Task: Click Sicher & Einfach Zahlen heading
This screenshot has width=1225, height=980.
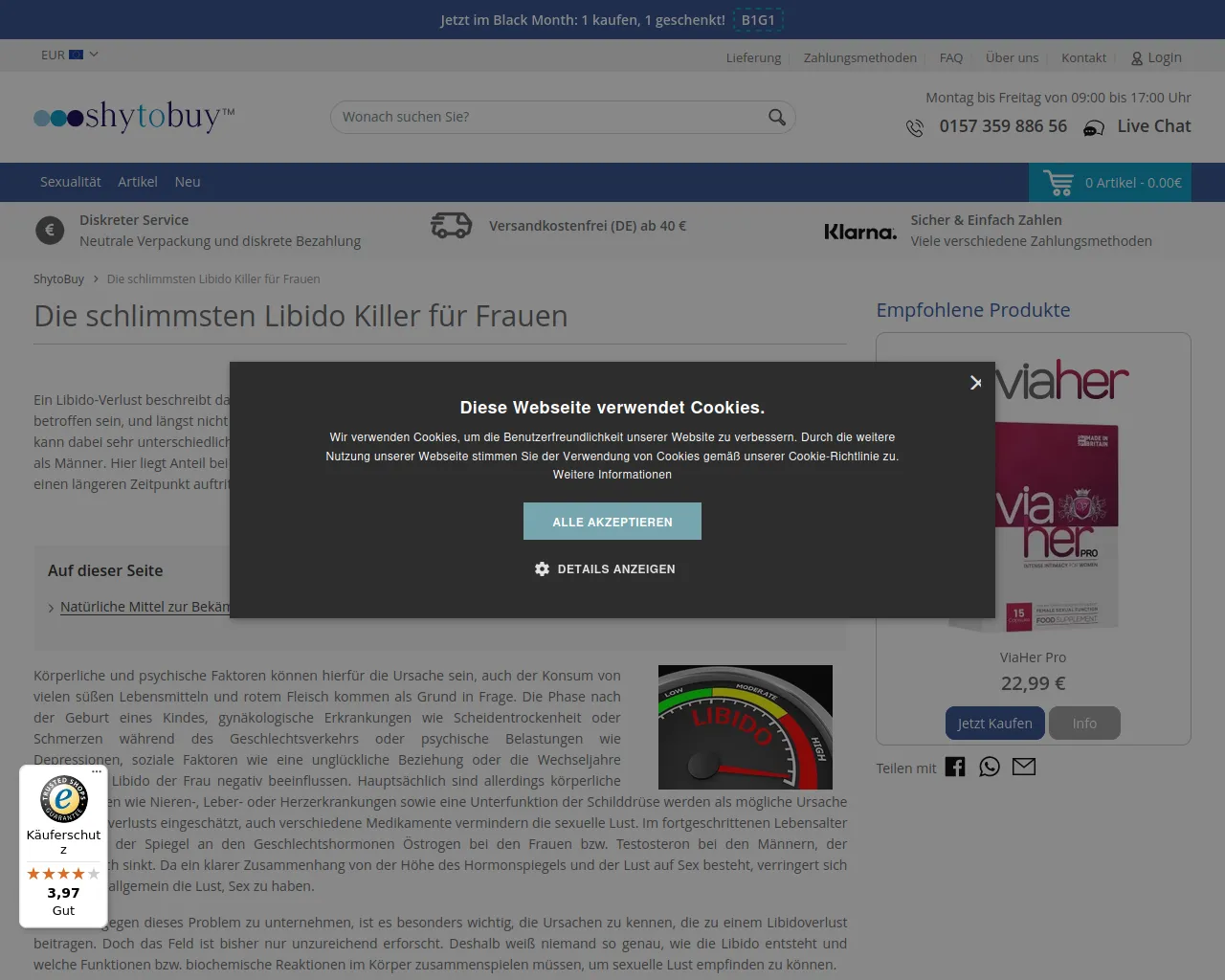Action: 986,220
